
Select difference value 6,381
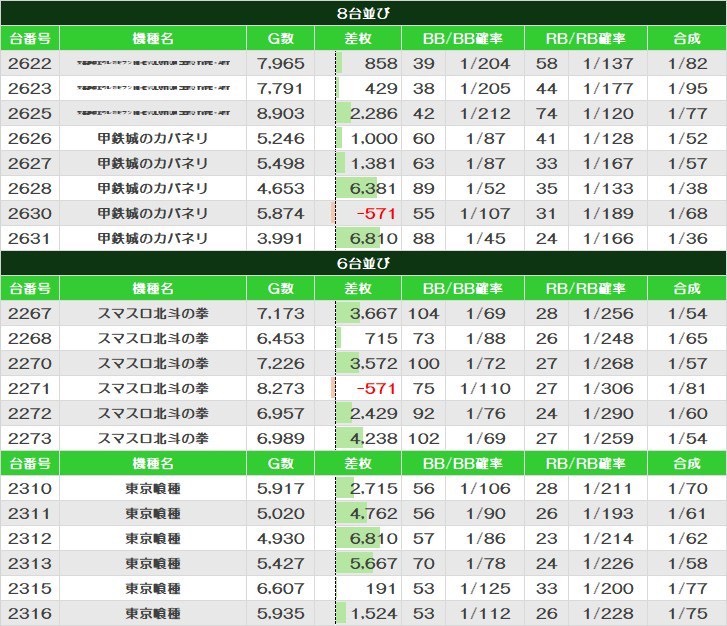pos(374,189)
